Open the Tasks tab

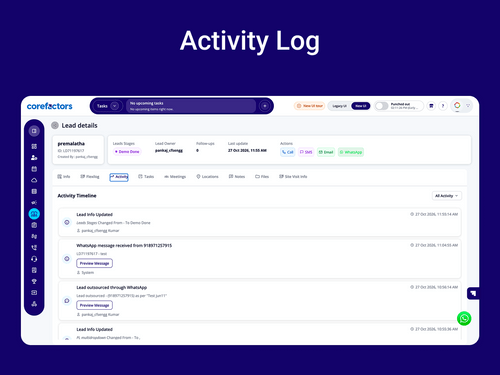click(146, 177)
